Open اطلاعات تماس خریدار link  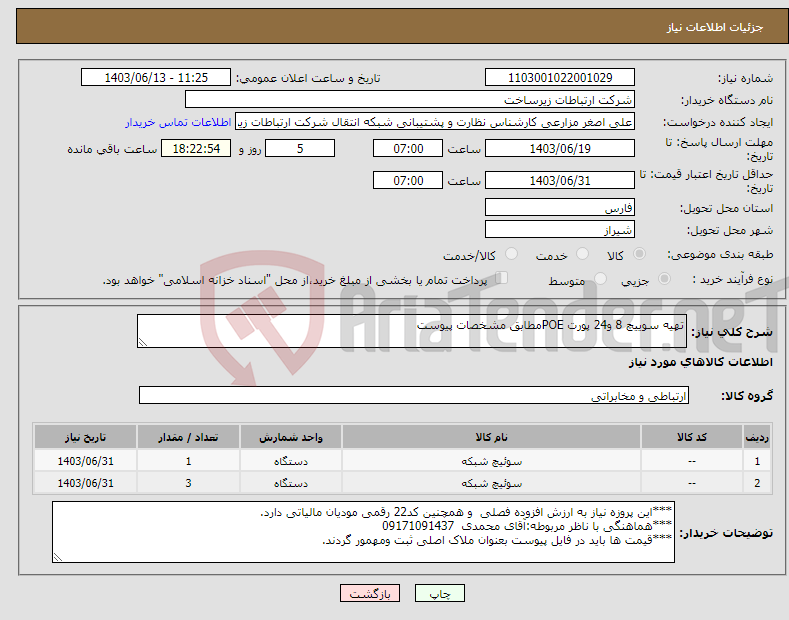click(178, 122)
